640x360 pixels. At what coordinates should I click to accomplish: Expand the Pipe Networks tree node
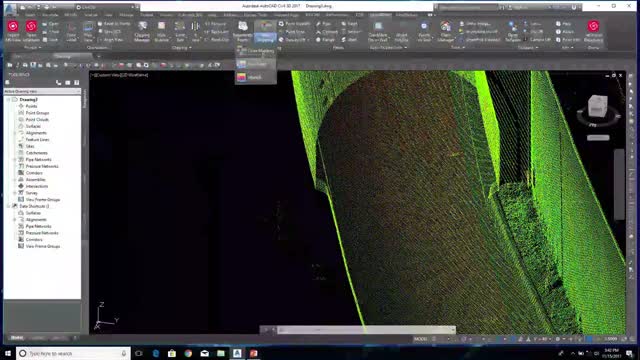pos(15,160)
